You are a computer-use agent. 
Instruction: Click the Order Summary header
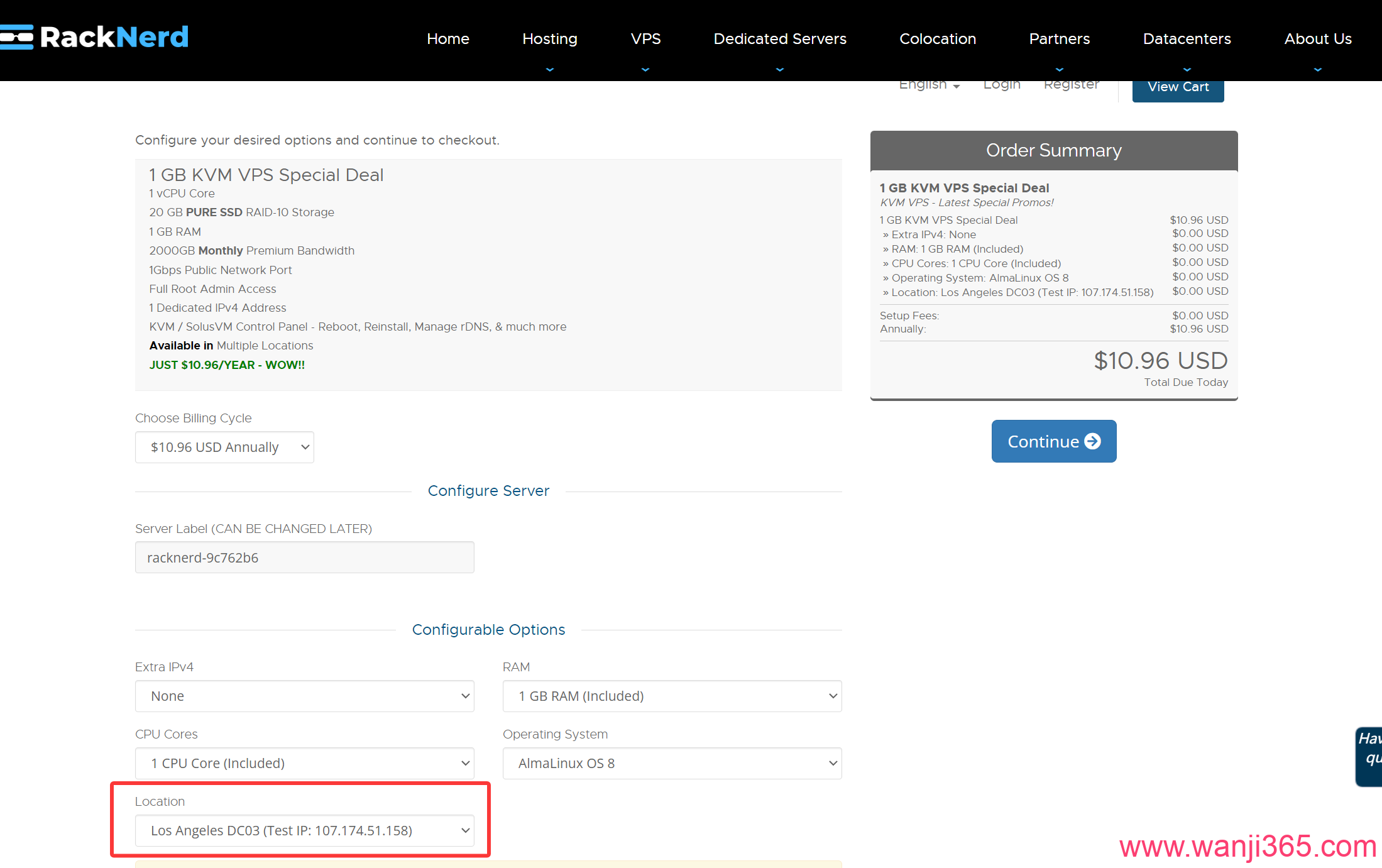tap(1054, 150)
